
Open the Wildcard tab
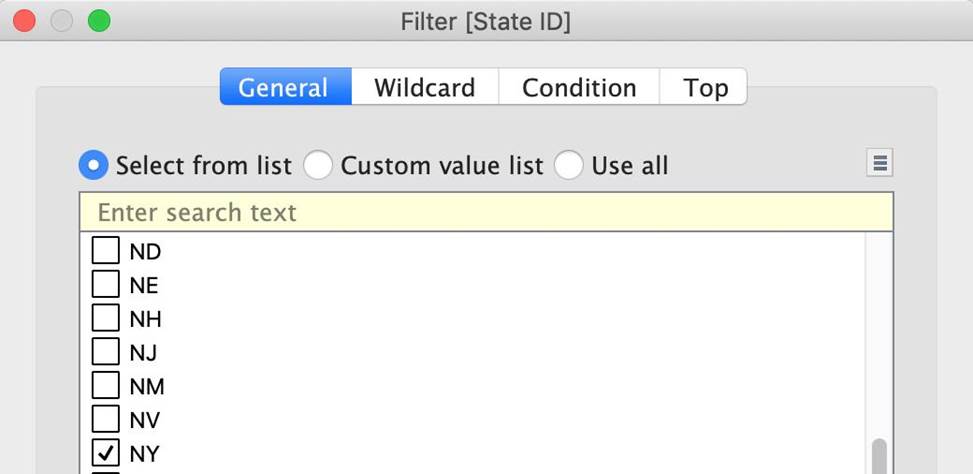point(424,87)
